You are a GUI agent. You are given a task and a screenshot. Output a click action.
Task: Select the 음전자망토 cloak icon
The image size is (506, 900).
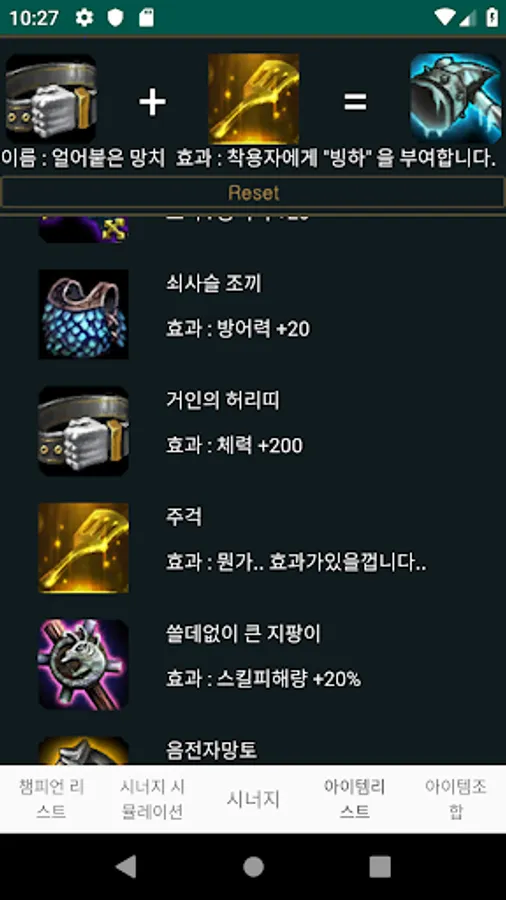click(x=83, y=751)
